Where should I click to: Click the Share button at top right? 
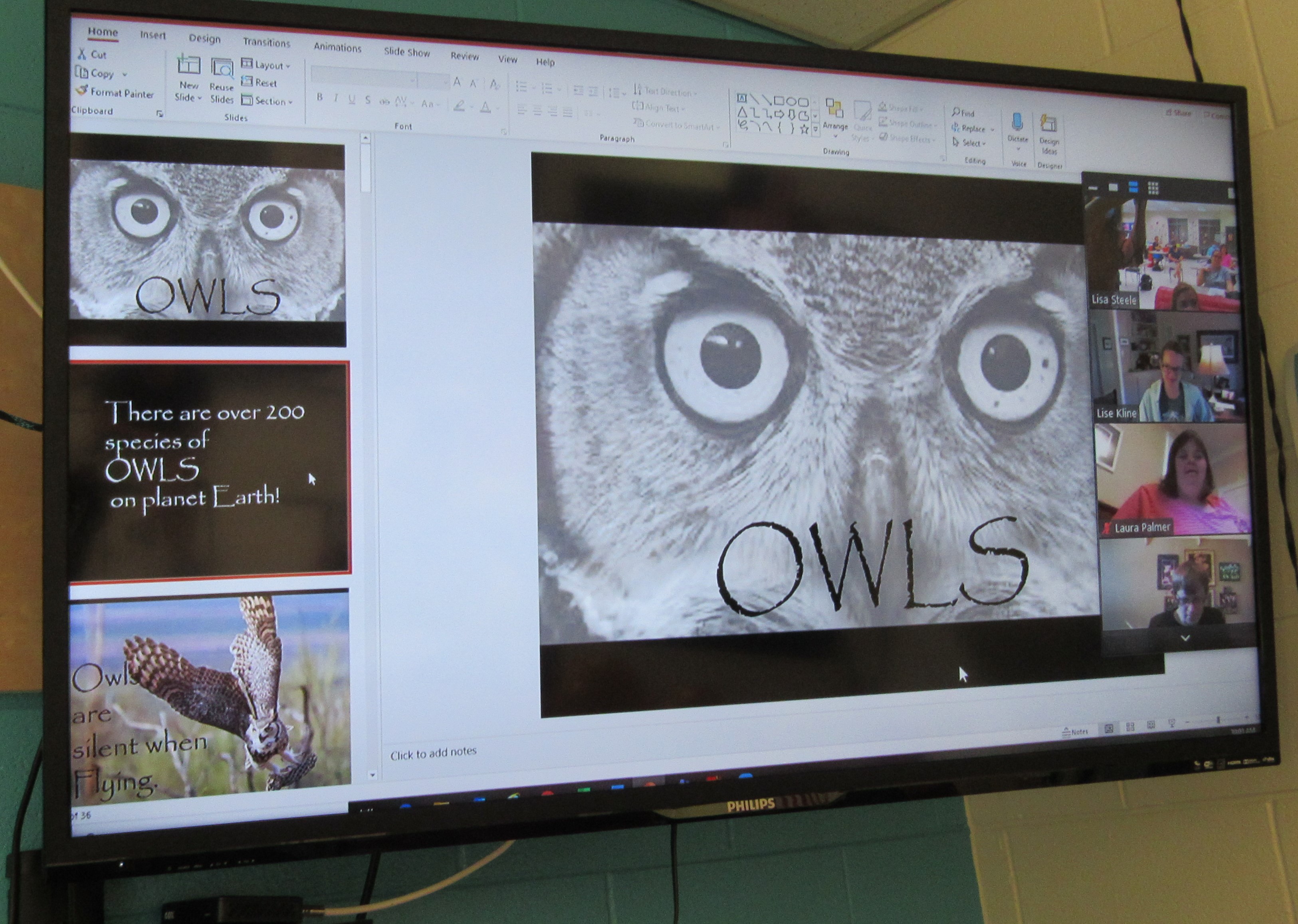tap(1179, 113)
